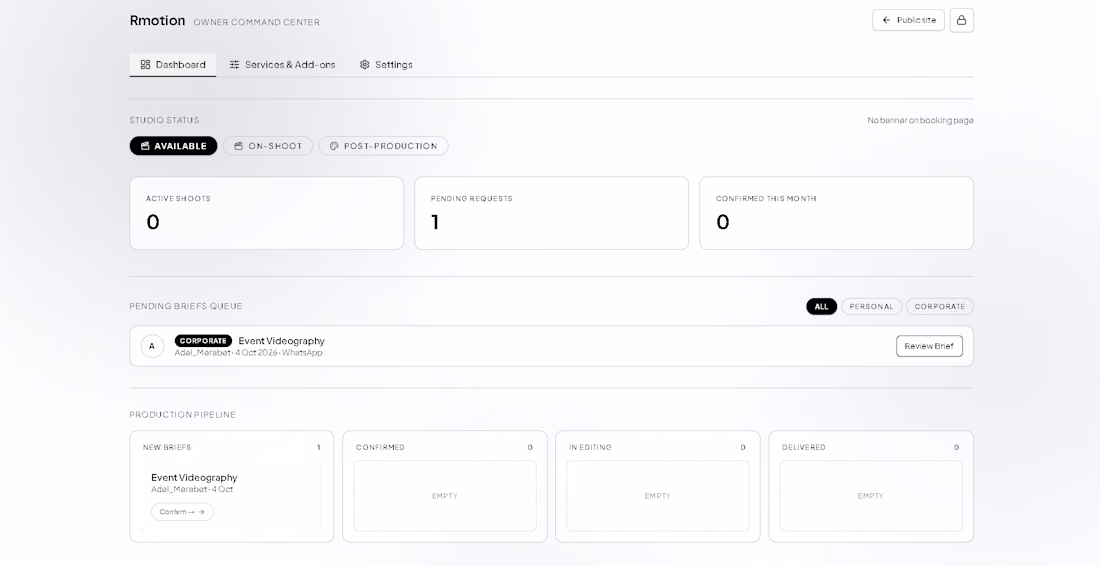Click the Event Videography title in queue

(x=281, y=341)
